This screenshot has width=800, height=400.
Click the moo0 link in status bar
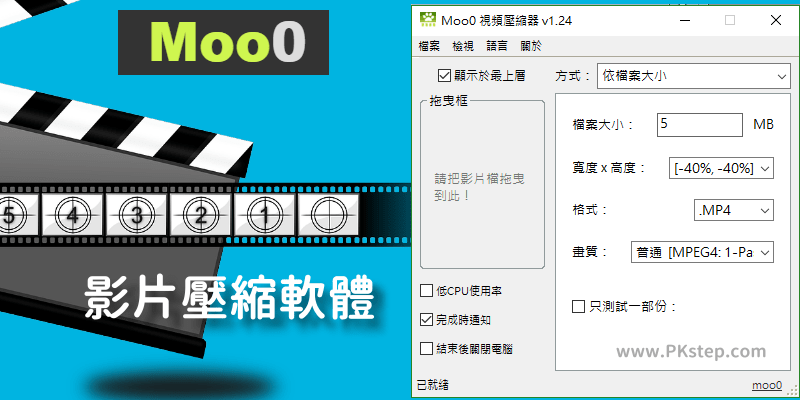coord(767,385)
